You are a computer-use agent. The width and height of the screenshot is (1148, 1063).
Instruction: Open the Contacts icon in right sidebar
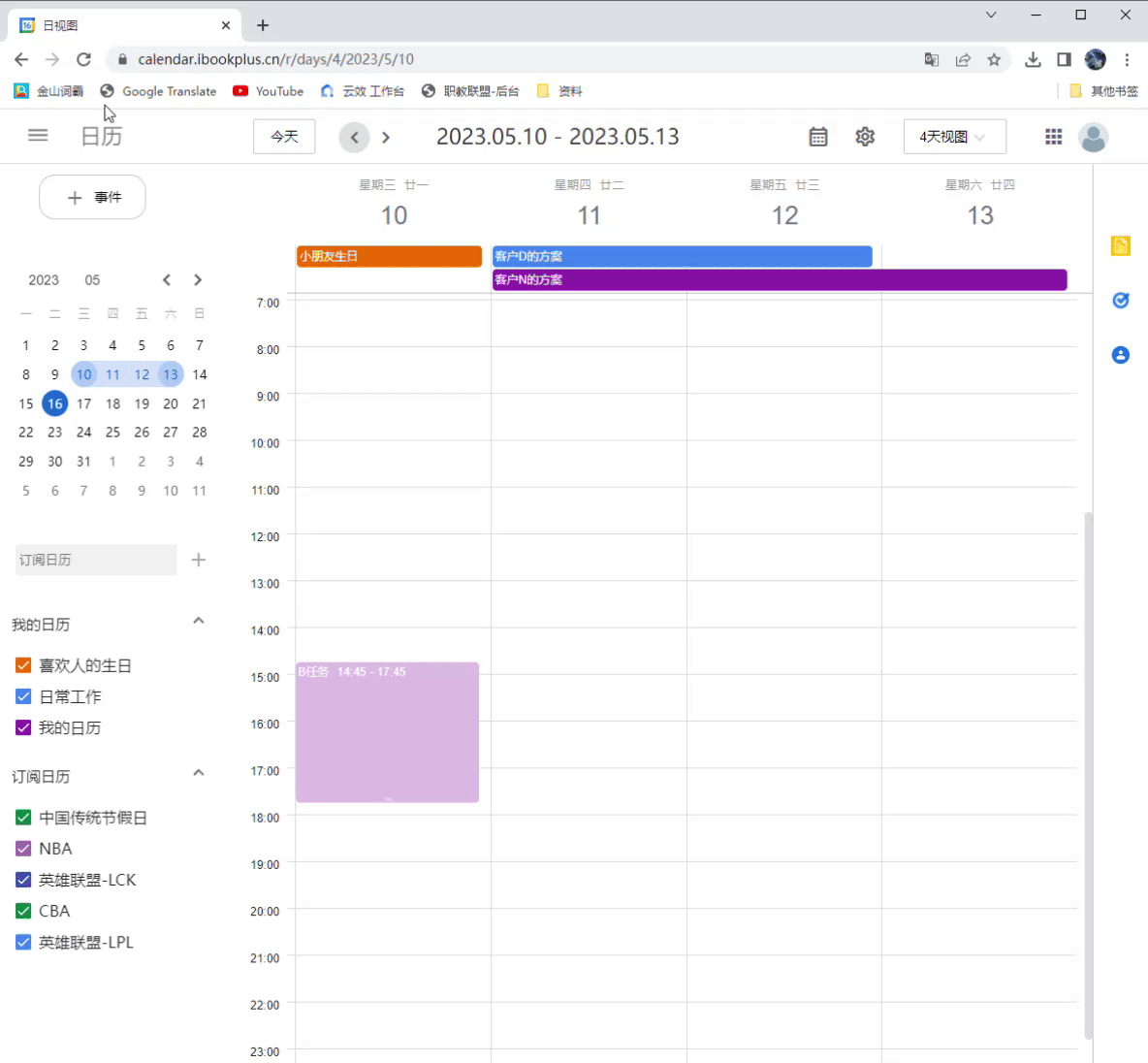click(x=1120, y=355)
